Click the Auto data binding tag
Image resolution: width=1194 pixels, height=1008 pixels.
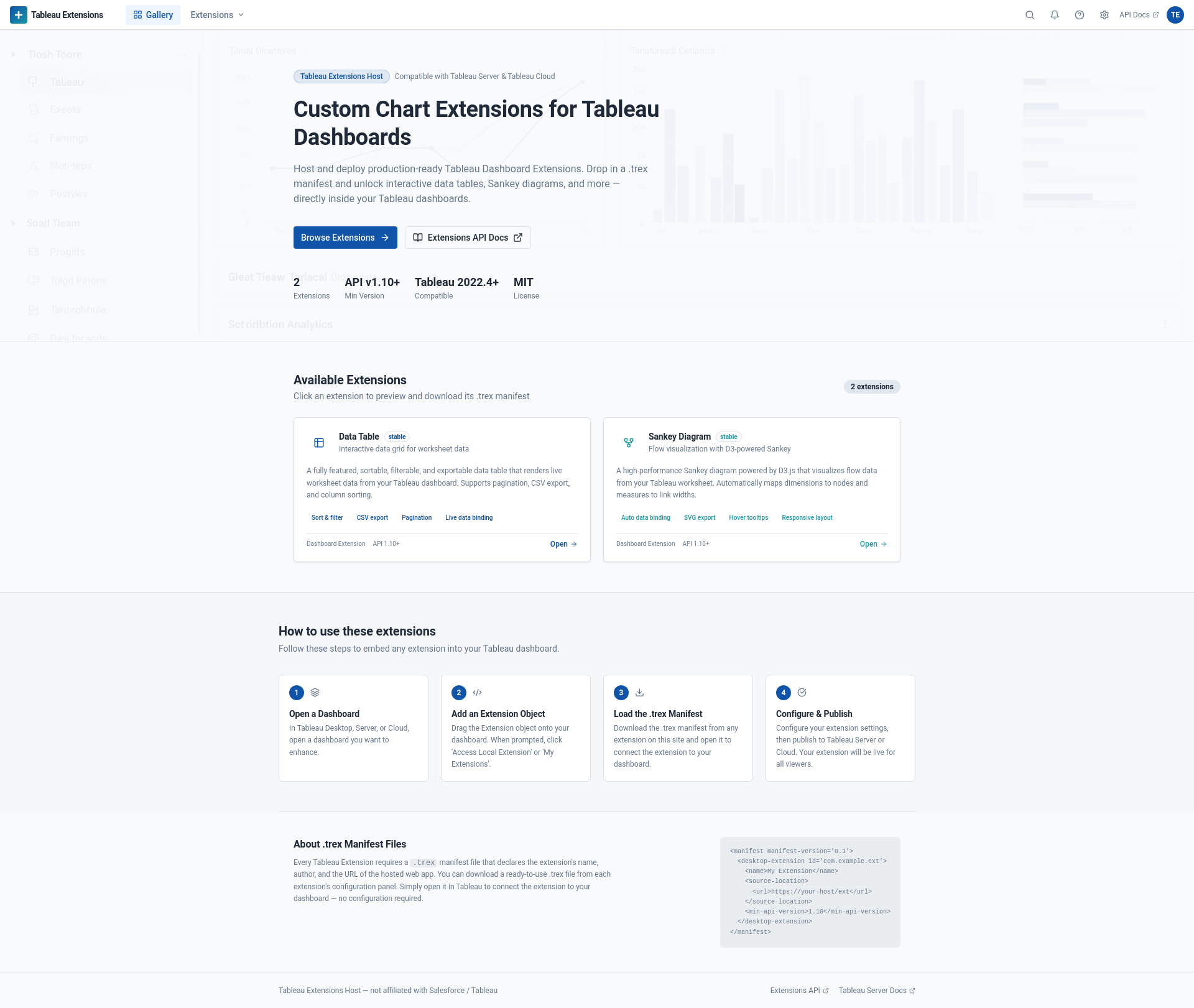tap(646, 517)
